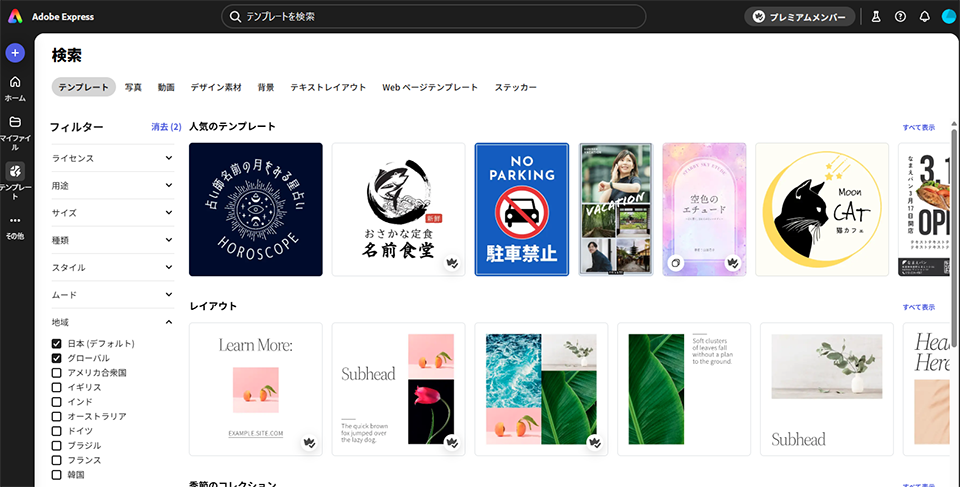Enable the アメリカ合衆国 region checkbox
Viewport: 960px width, 487px height.
click(57, 373)
